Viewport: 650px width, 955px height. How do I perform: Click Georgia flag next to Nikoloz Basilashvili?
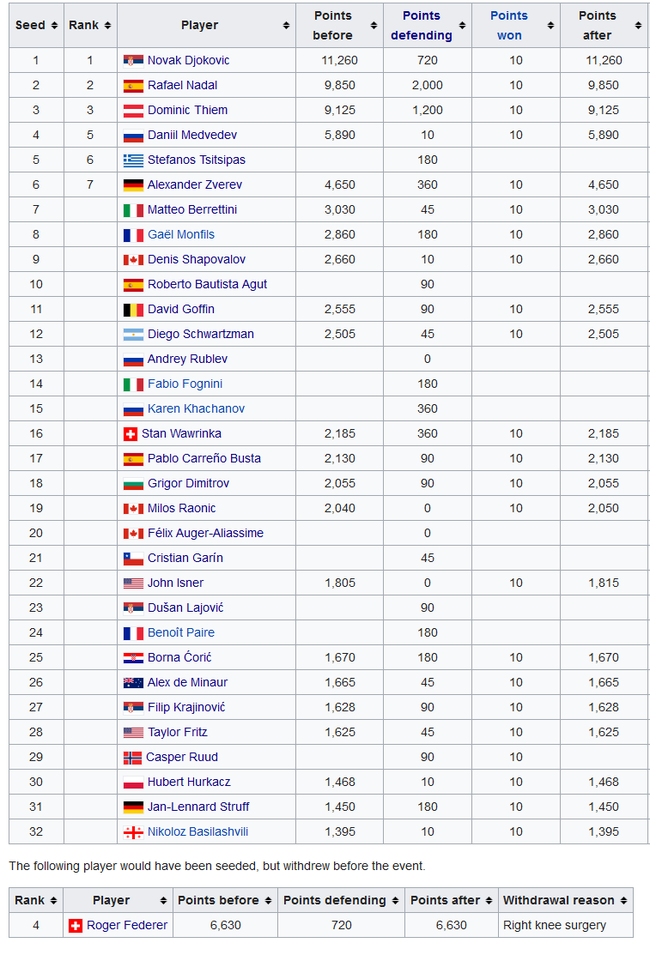coord(133,832)
